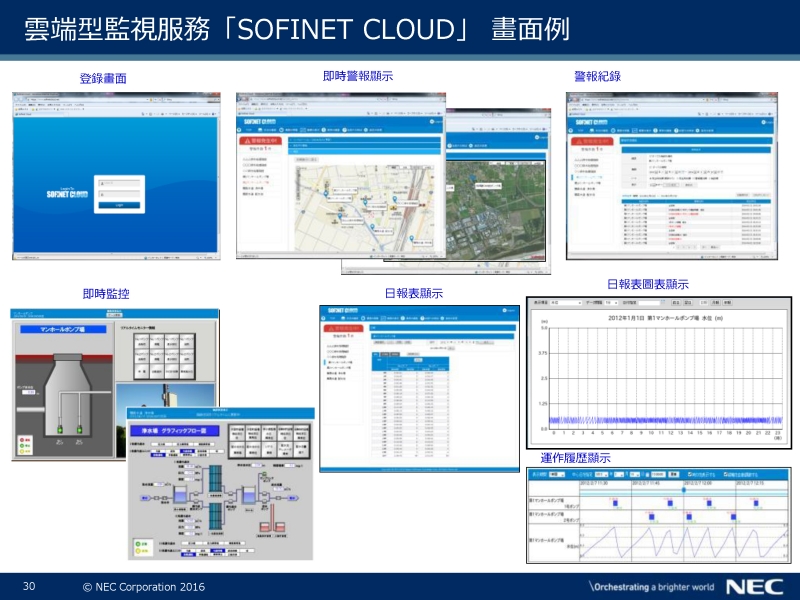Tick the left checkbox in the operation history toolbar
The image size is (800, 600).
(x=690, y=474)
